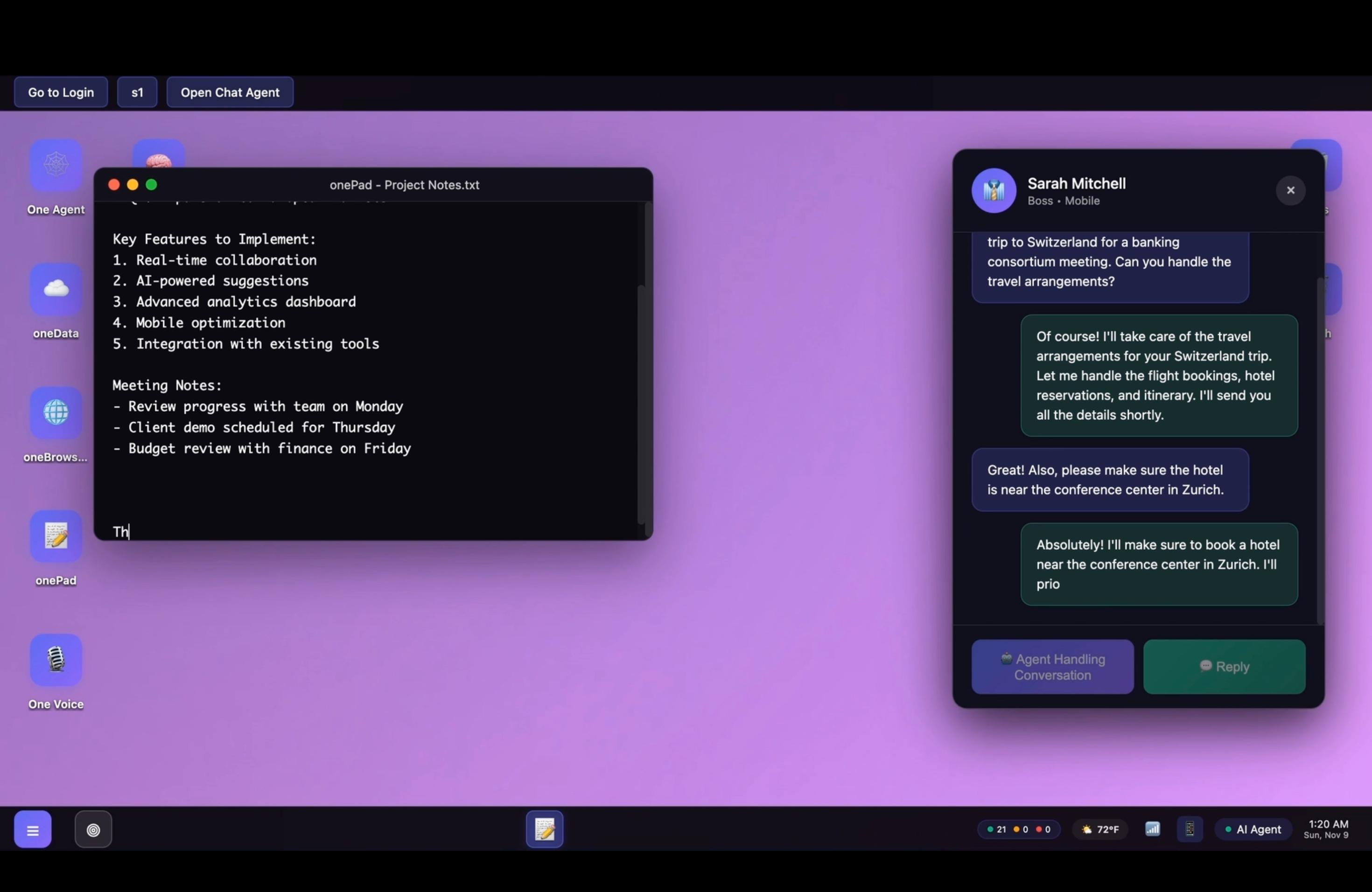Open the oneData cloud icon
This screenshot has width=1372, height=892.
coord(56,289)
